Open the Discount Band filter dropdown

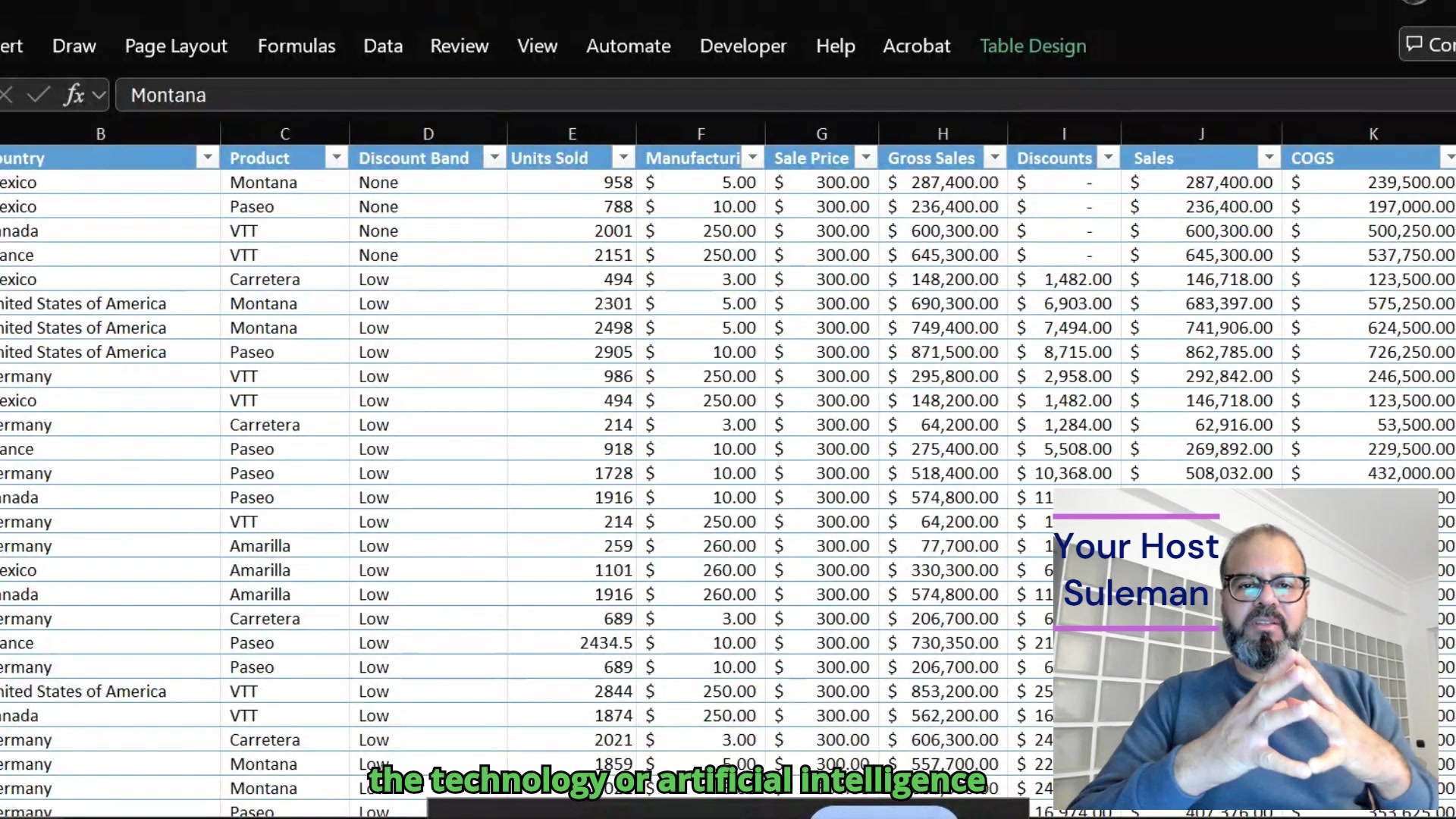(494, 158)
